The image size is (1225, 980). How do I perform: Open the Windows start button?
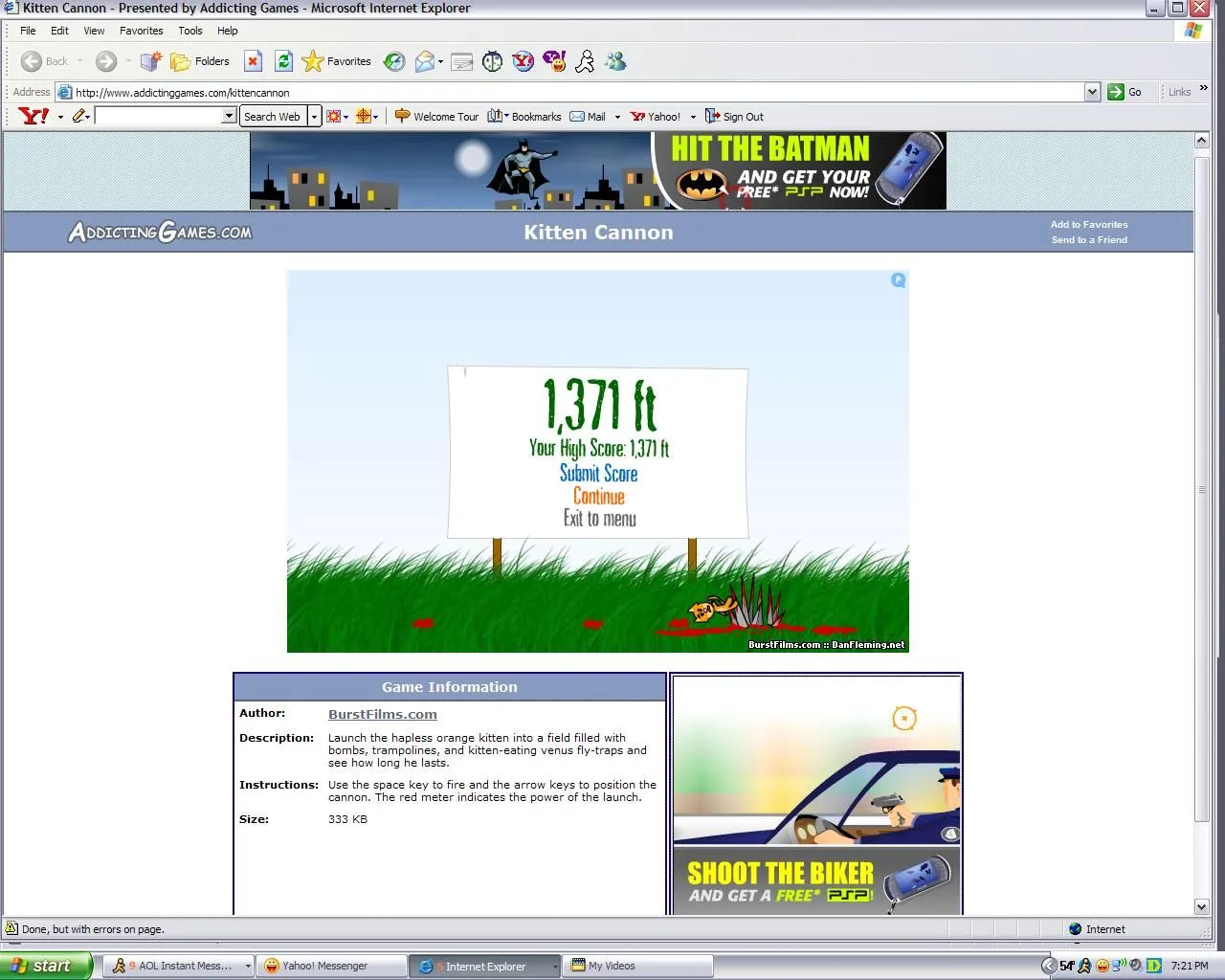46,966
